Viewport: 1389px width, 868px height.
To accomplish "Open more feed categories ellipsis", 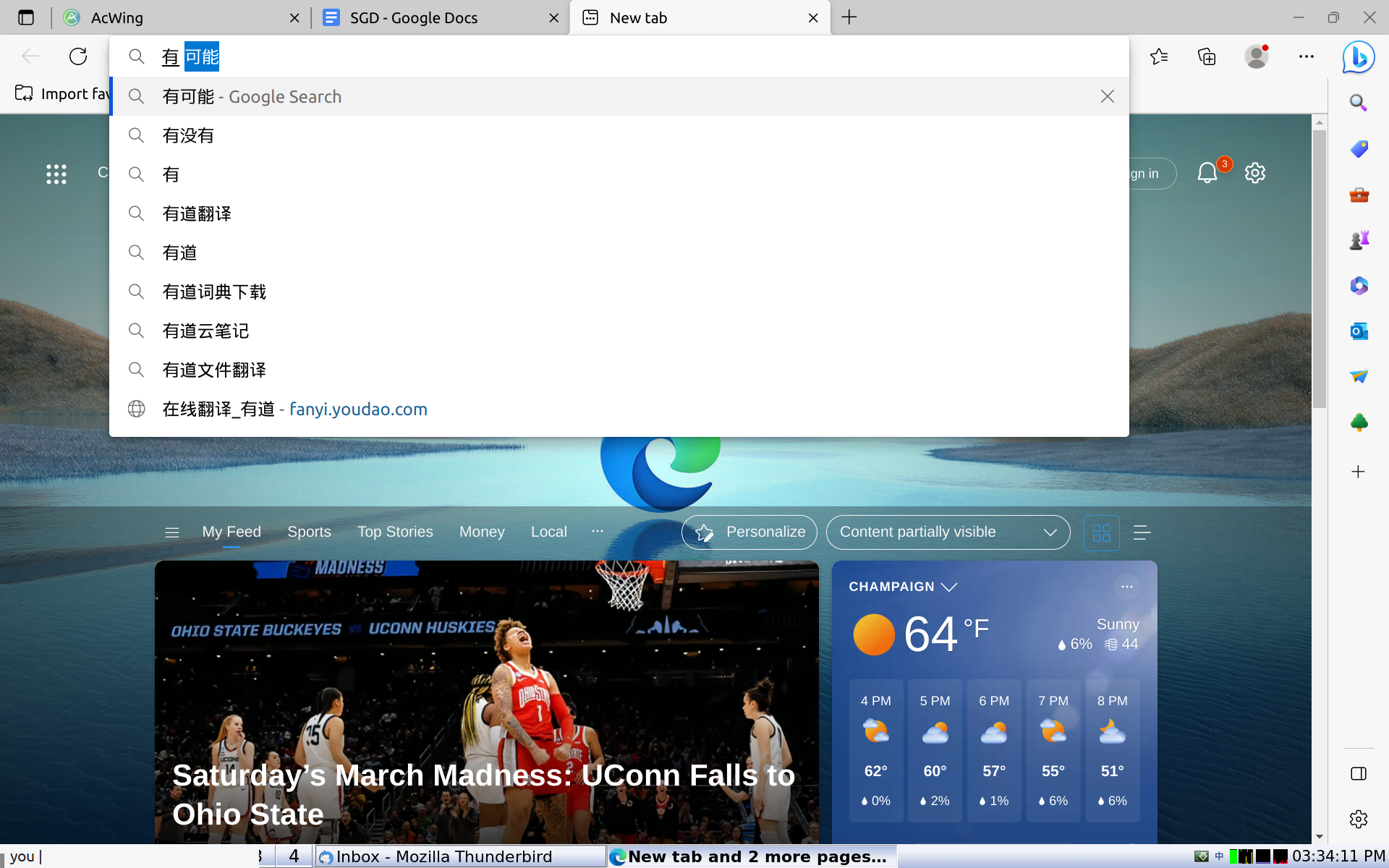I will (x=597, y=531).
